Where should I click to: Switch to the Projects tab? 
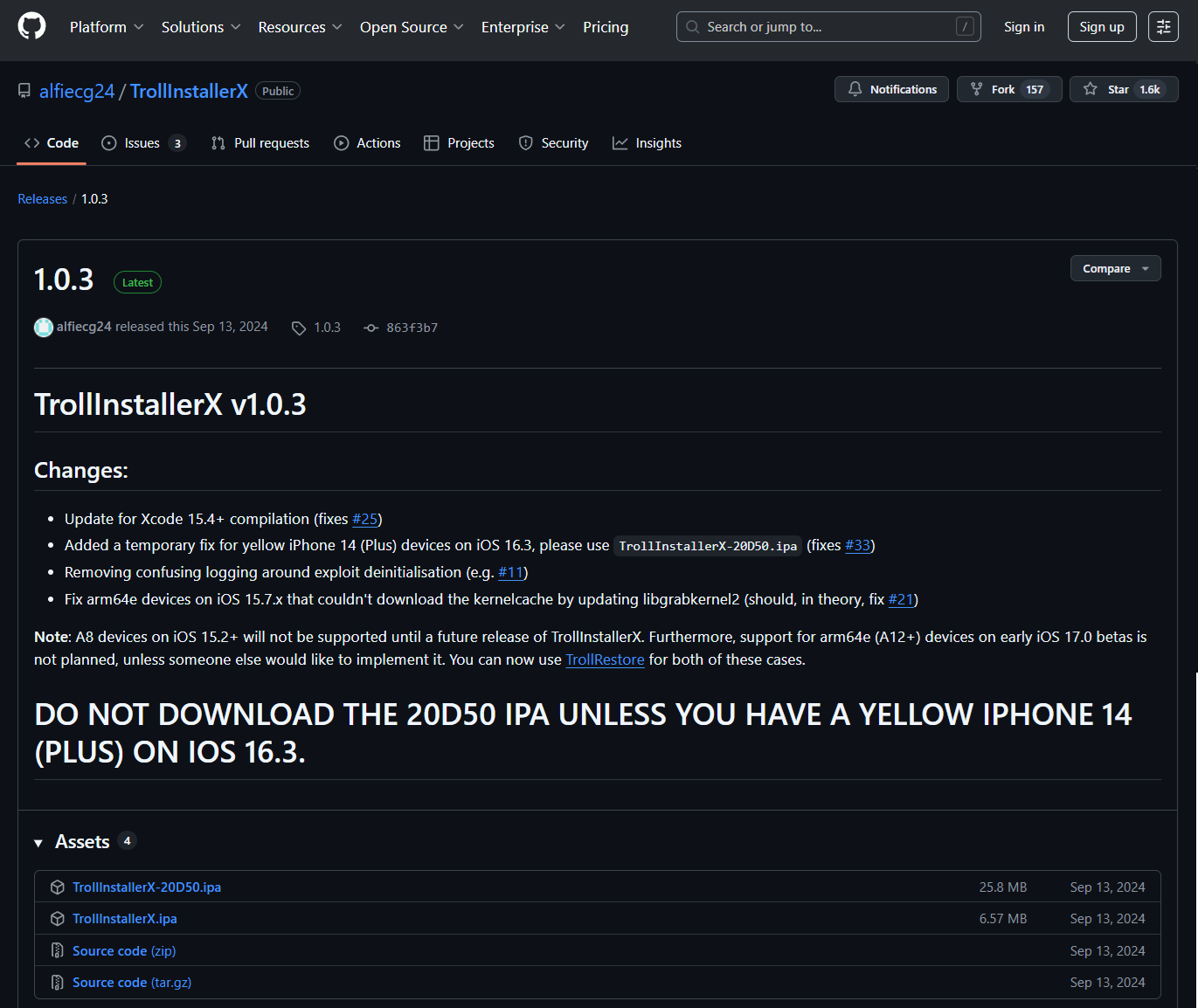[x=459, y=143]
